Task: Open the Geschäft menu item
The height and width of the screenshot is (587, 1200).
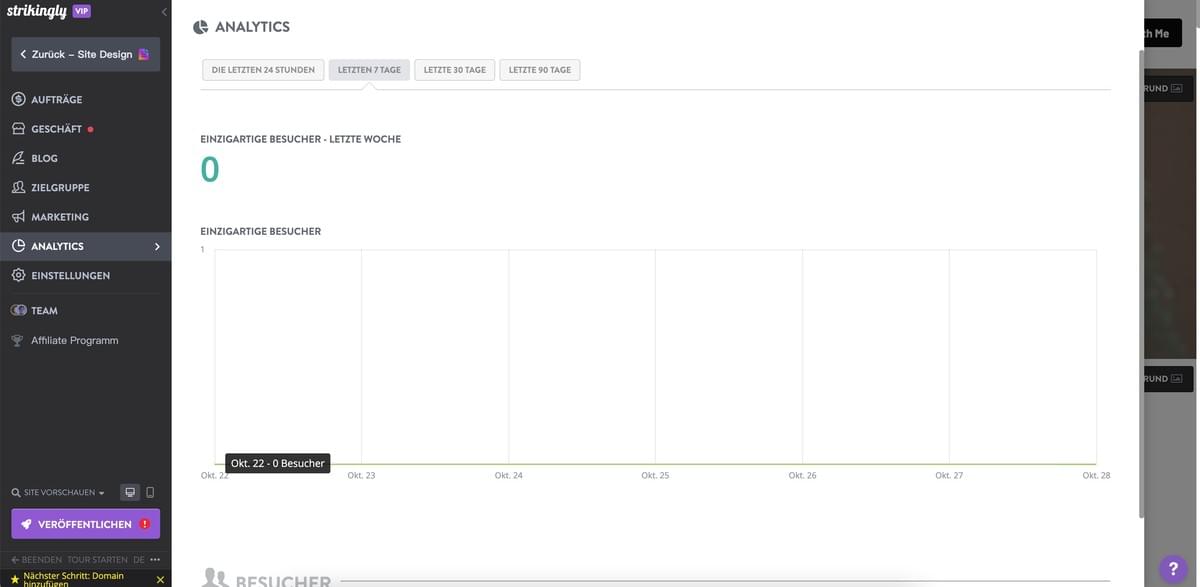Action: (x=56, y=129)
